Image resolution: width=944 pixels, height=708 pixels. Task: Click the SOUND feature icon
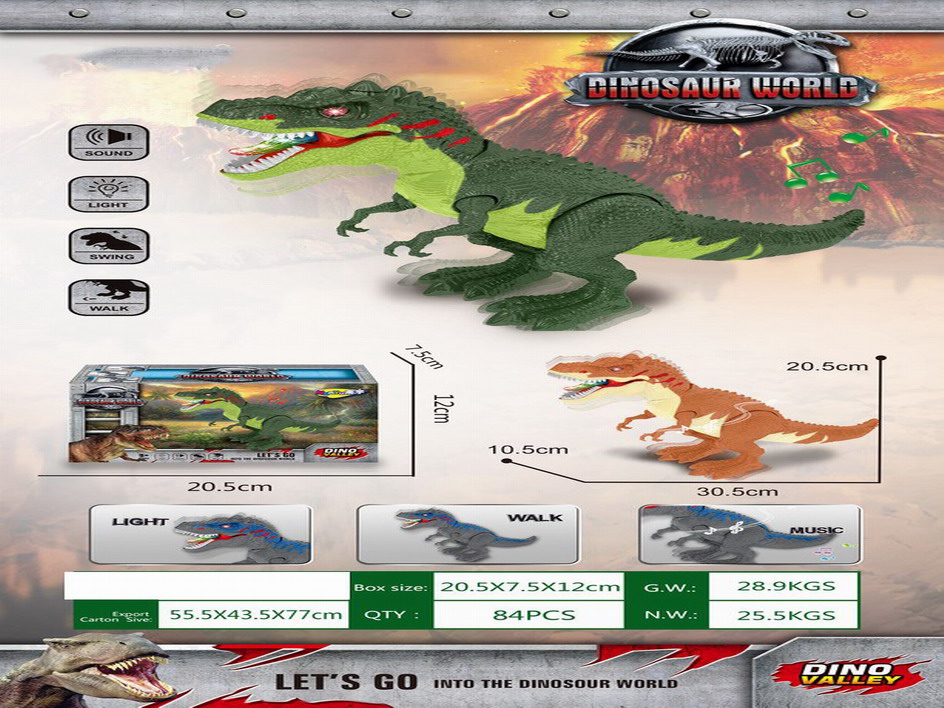108,141
